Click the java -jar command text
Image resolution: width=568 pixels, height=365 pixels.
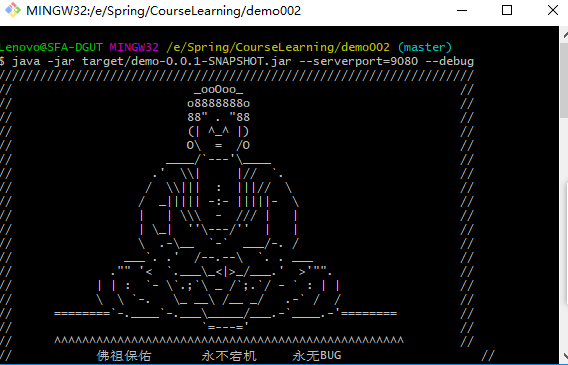click(x=43, y=61)
